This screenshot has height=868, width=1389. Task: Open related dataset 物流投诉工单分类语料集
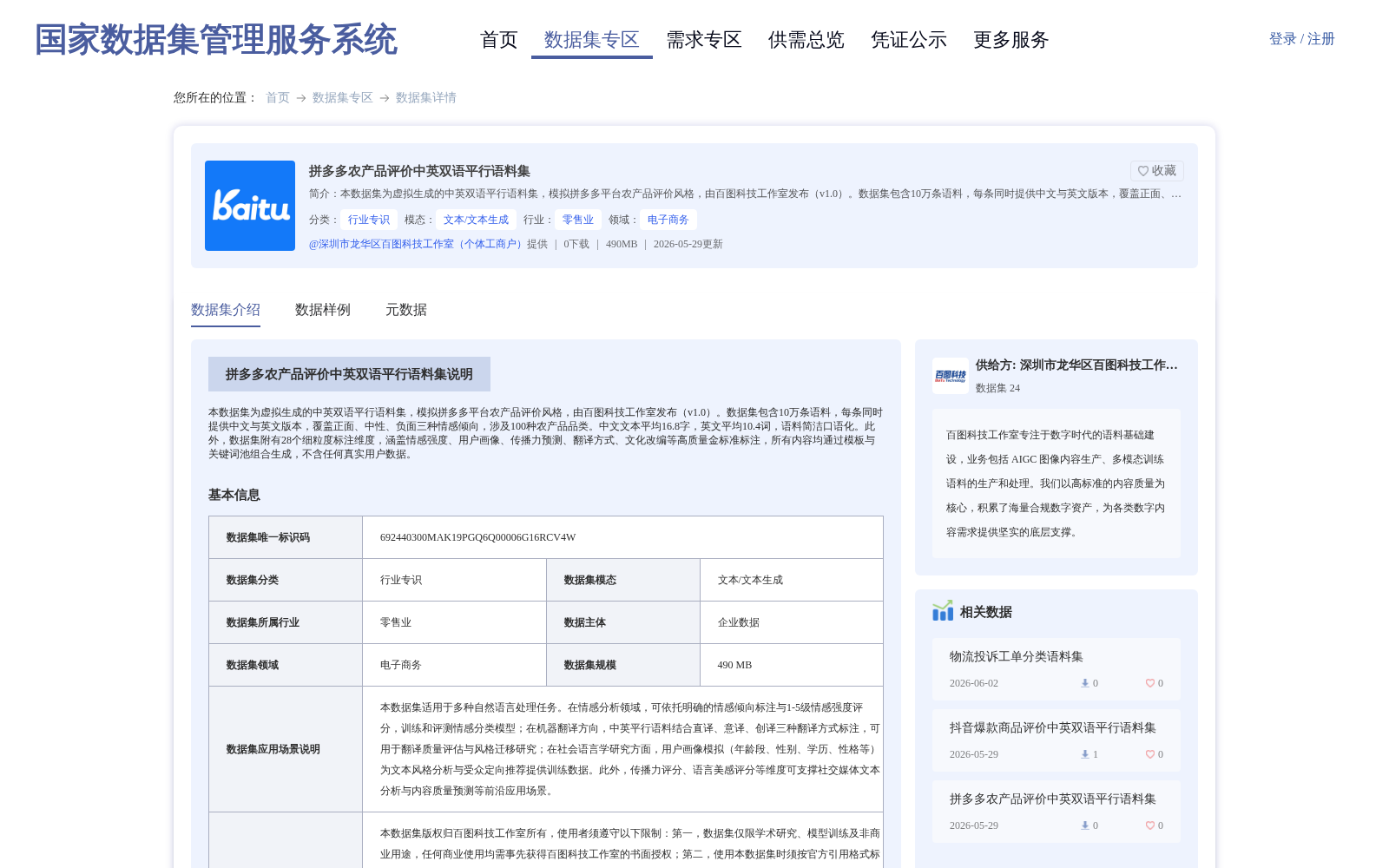point(1017,657)
